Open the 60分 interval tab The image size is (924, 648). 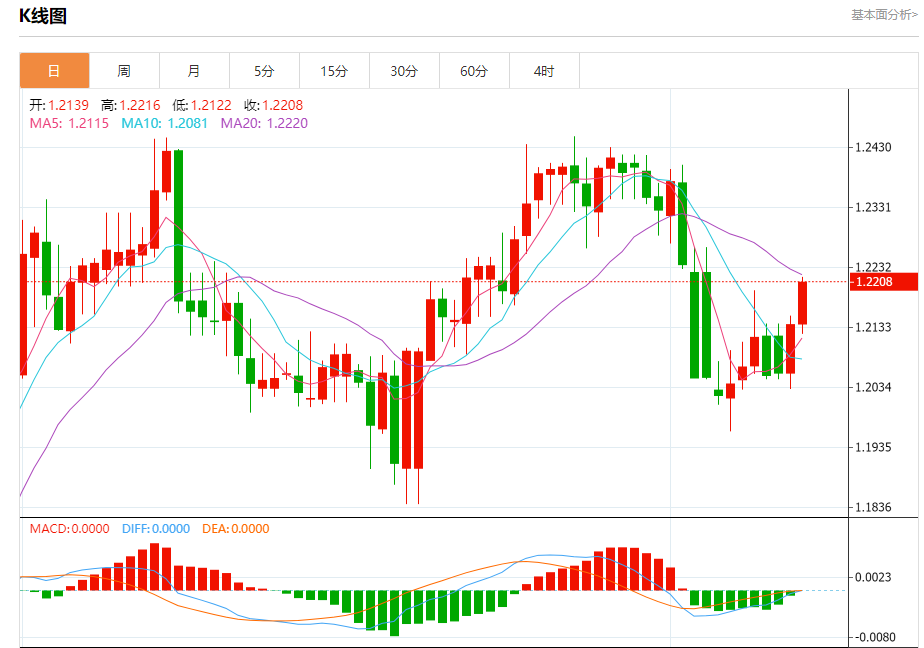[x=474, y=71]
